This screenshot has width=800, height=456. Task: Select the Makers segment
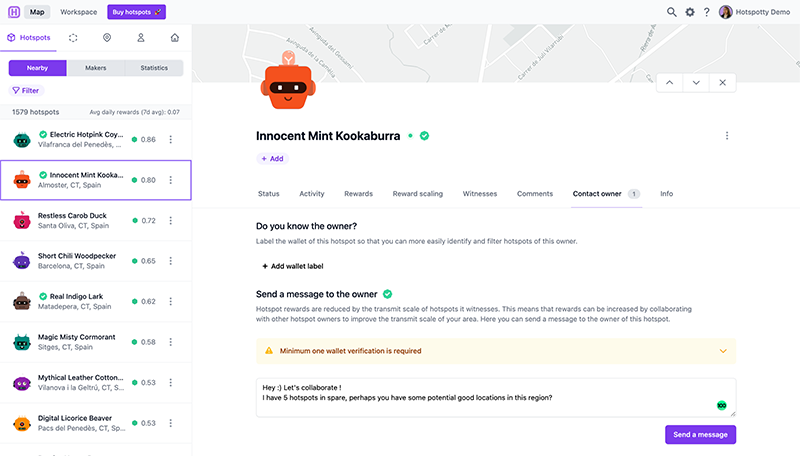click(x=96, y=68)
